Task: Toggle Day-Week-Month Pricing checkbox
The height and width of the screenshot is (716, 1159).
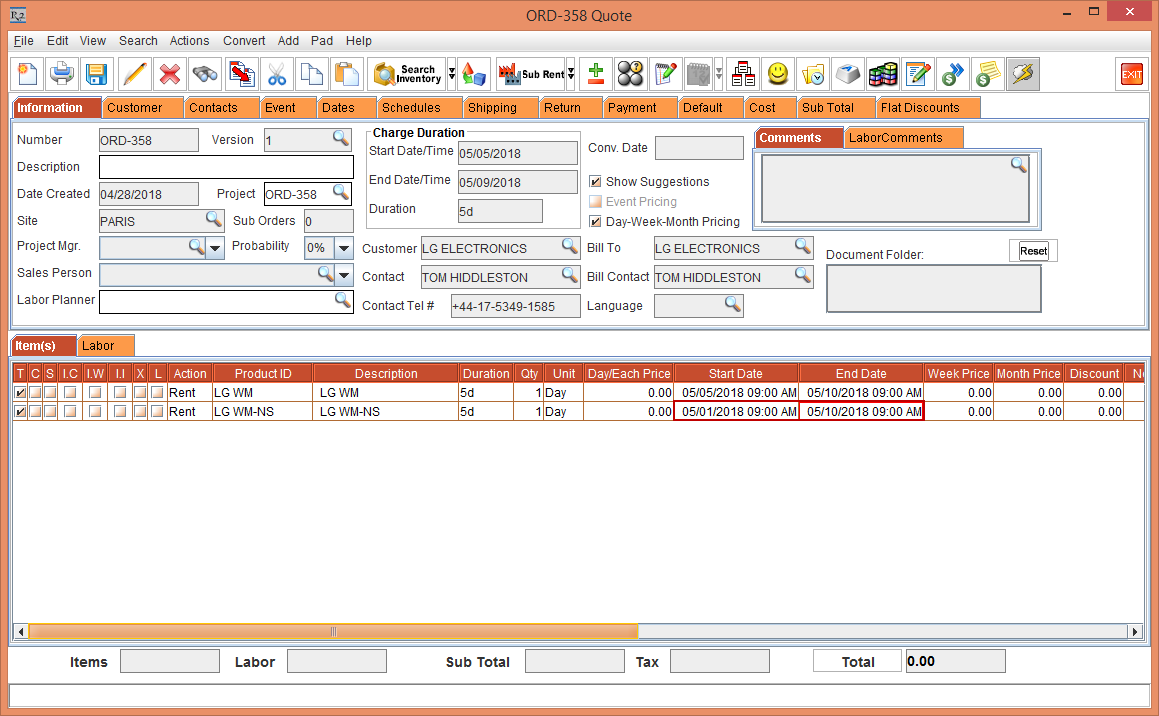Action: [595, 222]
